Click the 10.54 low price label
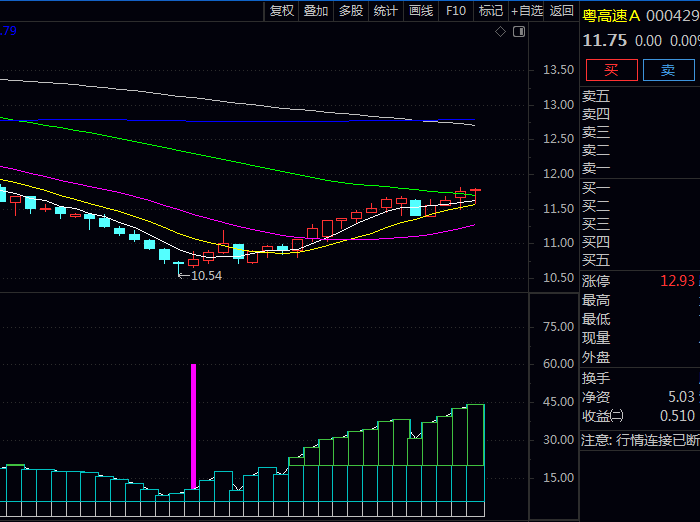 [x=206, y=275]
